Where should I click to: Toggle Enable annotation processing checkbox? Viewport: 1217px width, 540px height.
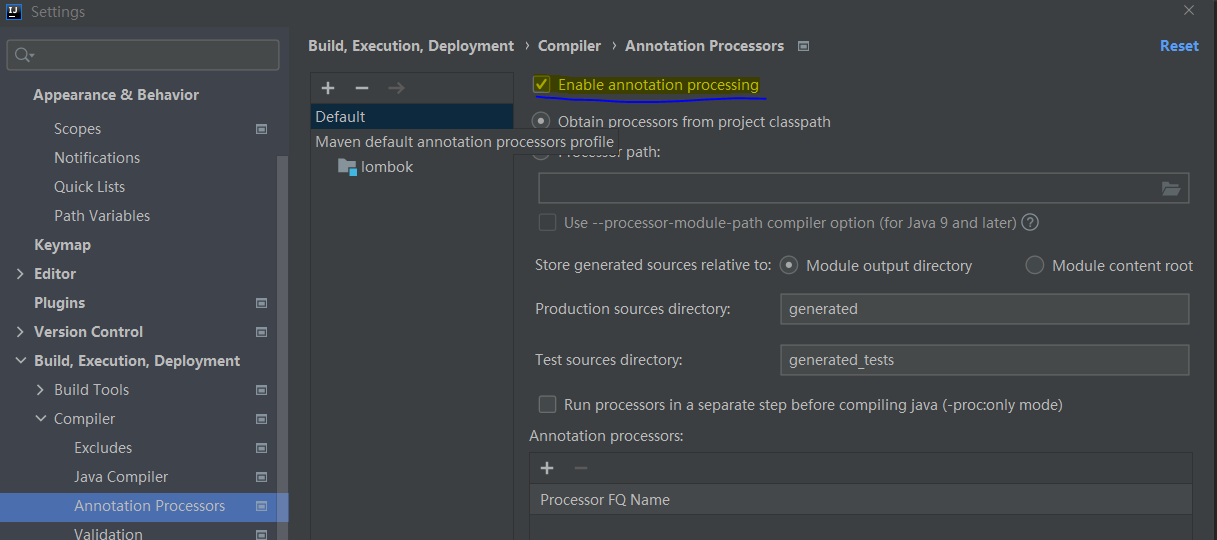542,85
